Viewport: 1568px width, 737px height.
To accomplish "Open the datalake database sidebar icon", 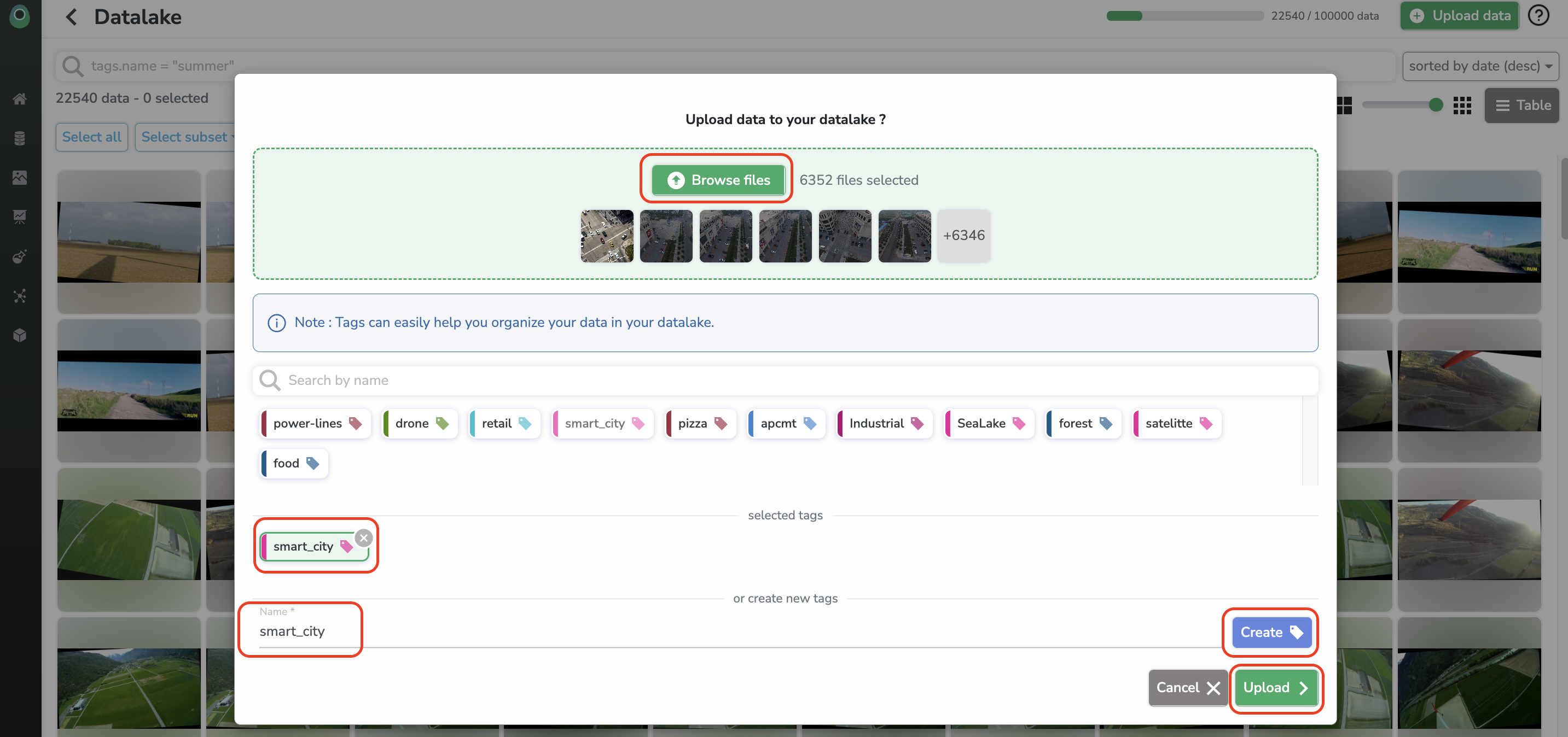I will (x=20, y=138).
